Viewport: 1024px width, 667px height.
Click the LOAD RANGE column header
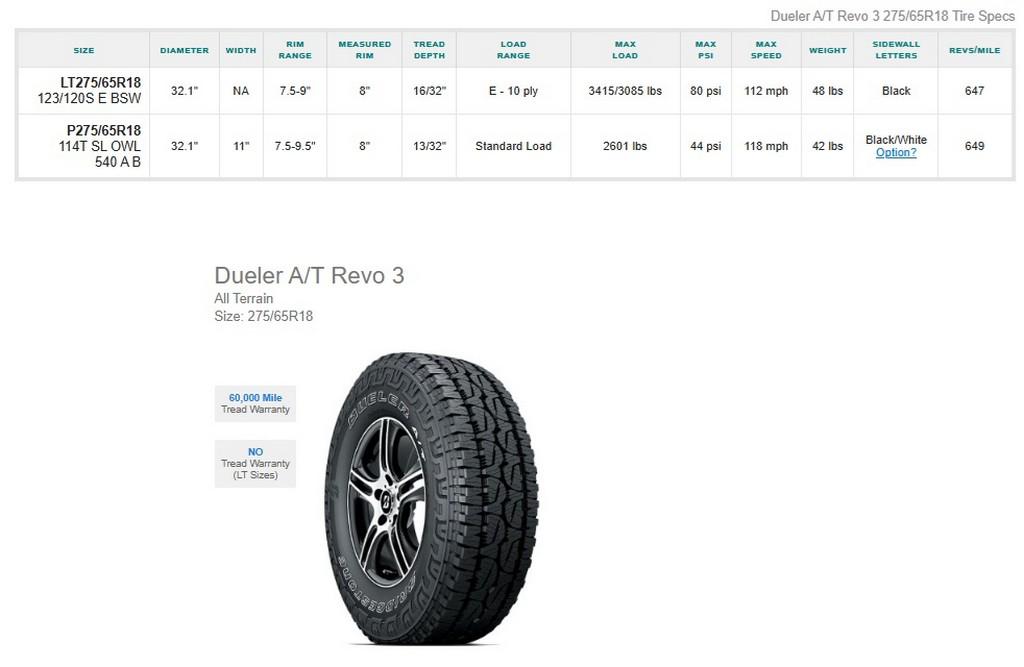pos(513,49)
